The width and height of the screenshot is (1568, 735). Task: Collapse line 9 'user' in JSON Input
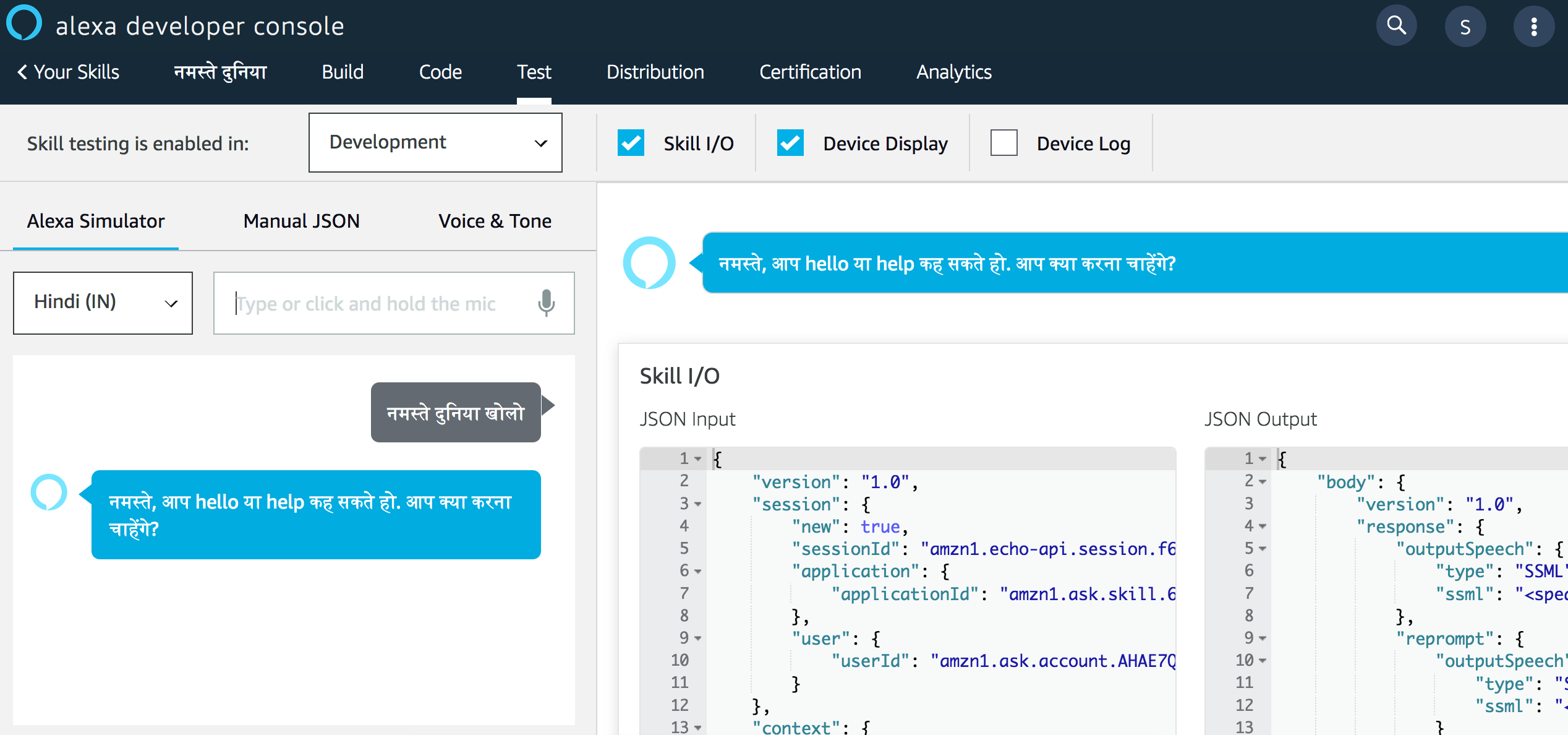698,638
